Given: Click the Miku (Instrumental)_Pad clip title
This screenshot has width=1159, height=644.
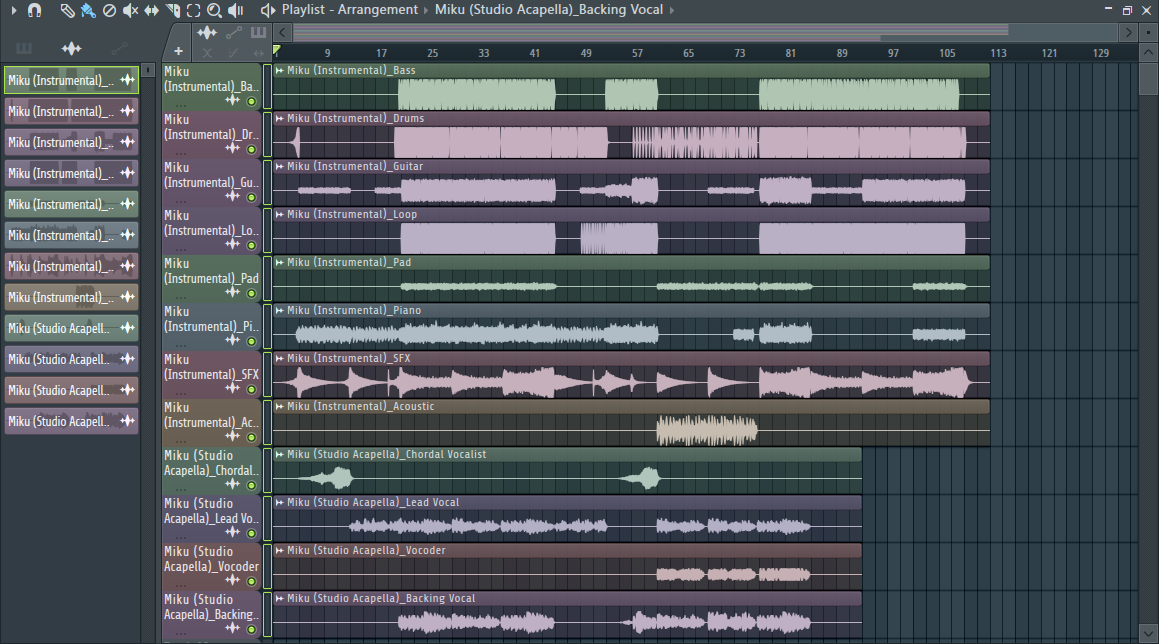Looking at the screenshot, I should pyautogui.click(x=349, y=262).
